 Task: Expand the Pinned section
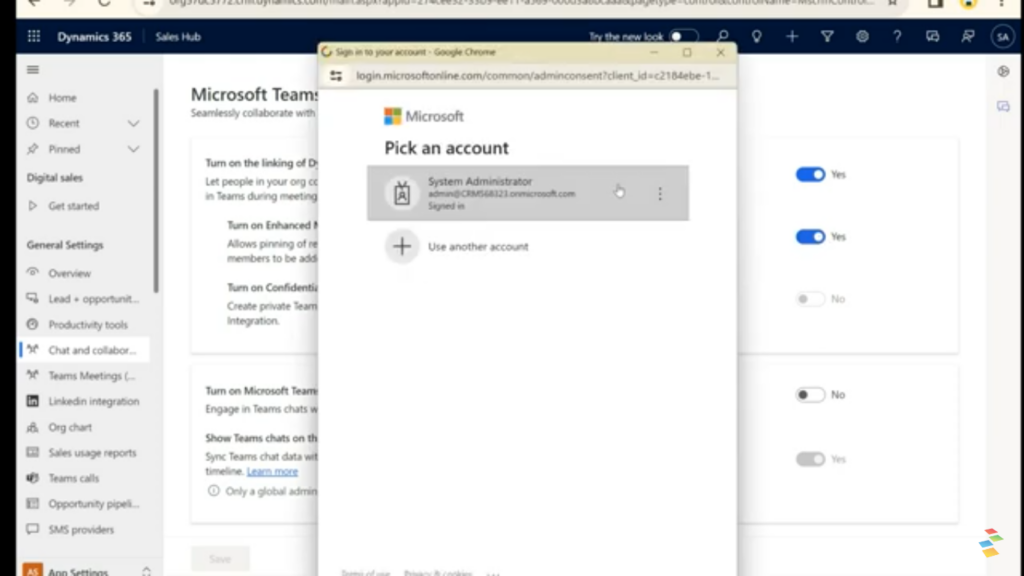133,151
